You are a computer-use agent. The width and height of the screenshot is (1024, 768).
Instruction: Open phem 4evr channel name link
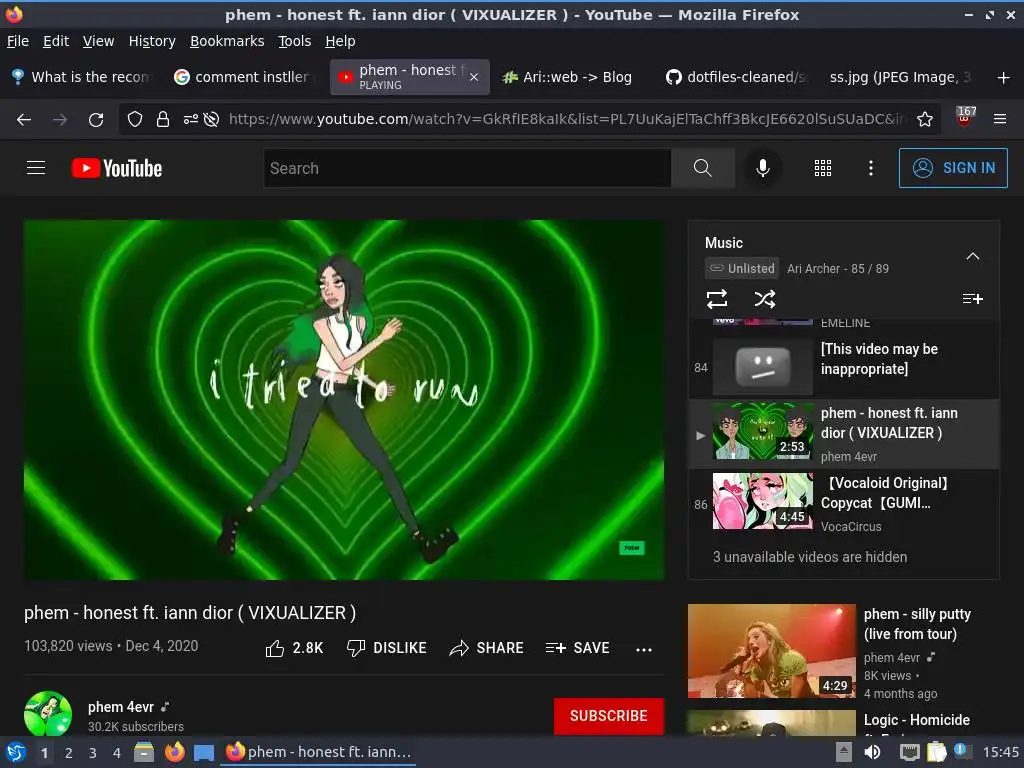[x=121, y=707]
